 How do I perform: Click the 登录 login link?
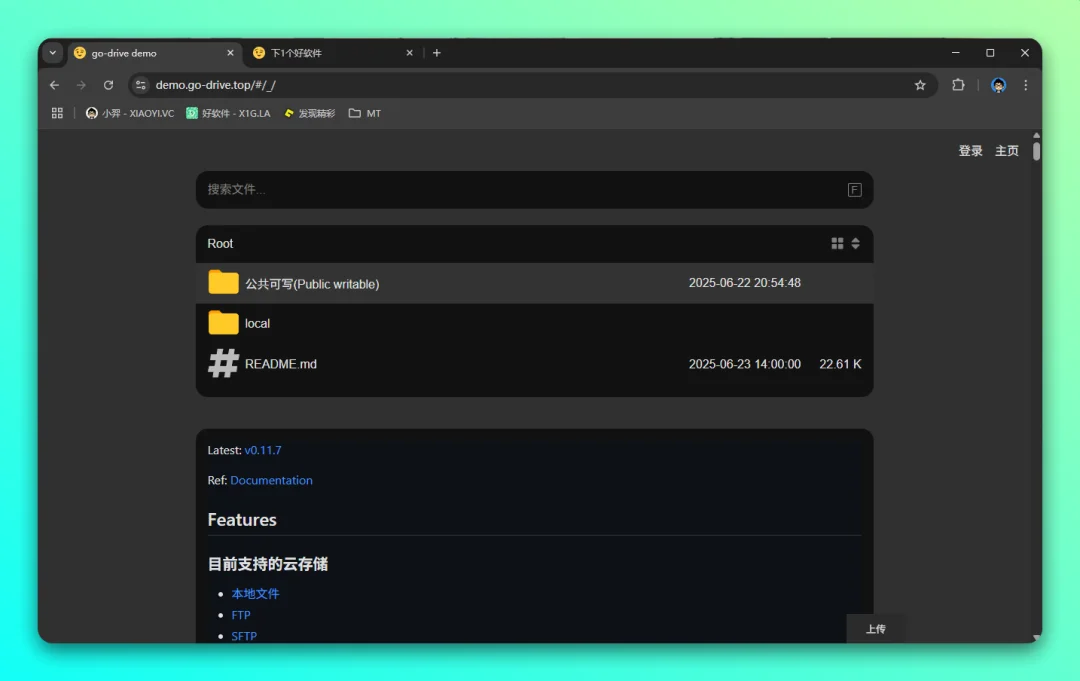970,151
